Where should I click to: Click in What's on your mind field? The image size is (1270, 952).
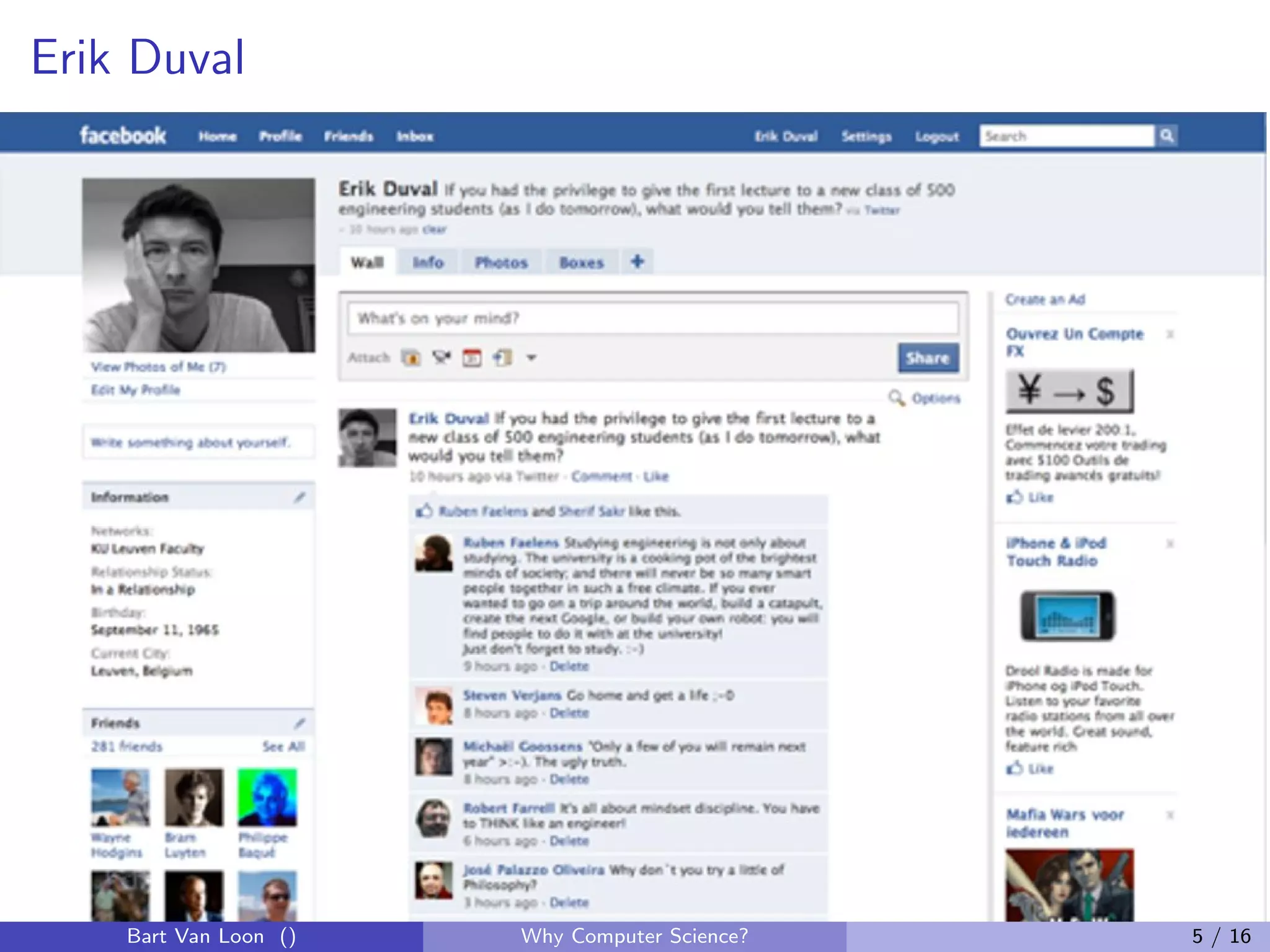click(x=652, y=319)
